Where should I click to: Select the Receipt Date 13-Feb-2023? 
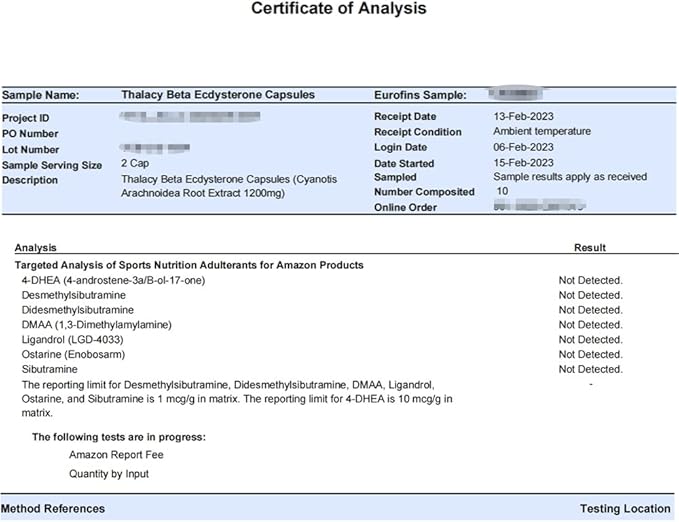pos(523,117)
